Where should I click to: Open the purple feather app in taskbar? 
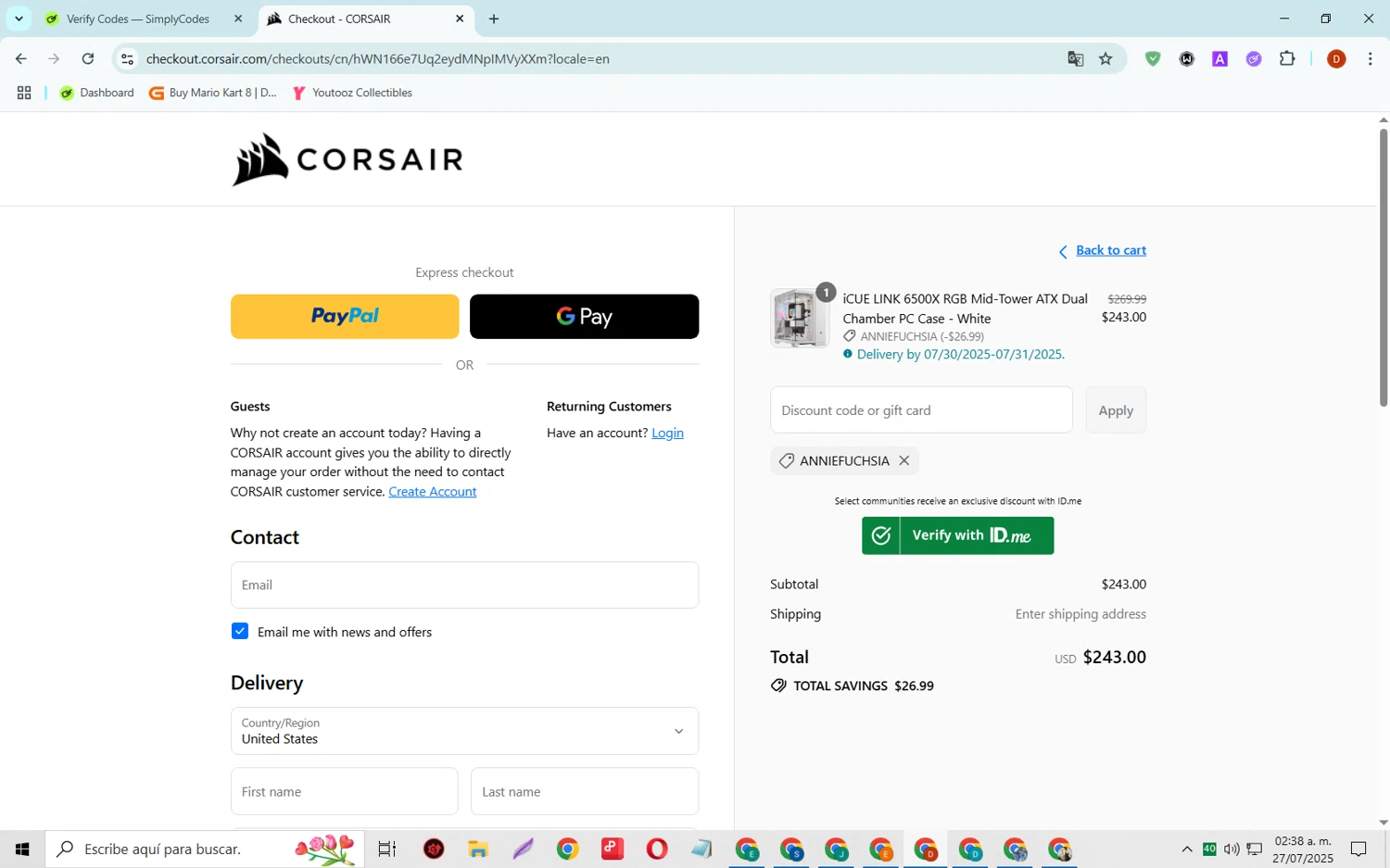[x=524, y=849]
